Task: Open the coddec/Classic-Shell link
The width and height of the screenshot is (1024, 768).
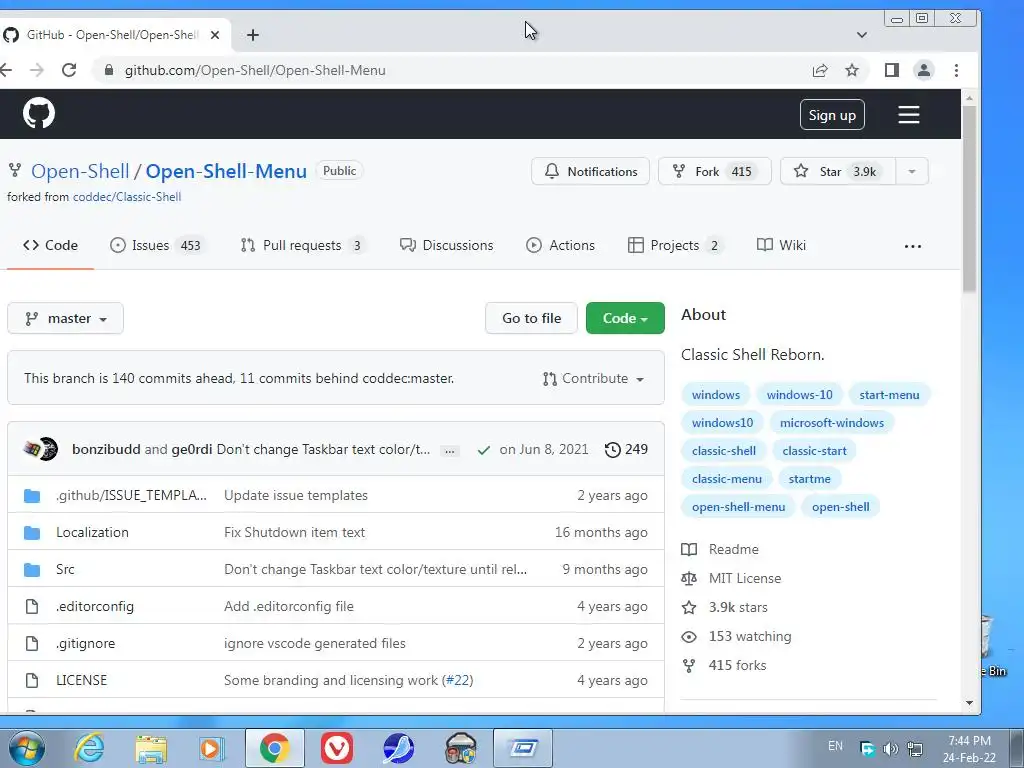Action: pyautogui.click(x=127, y=197)
